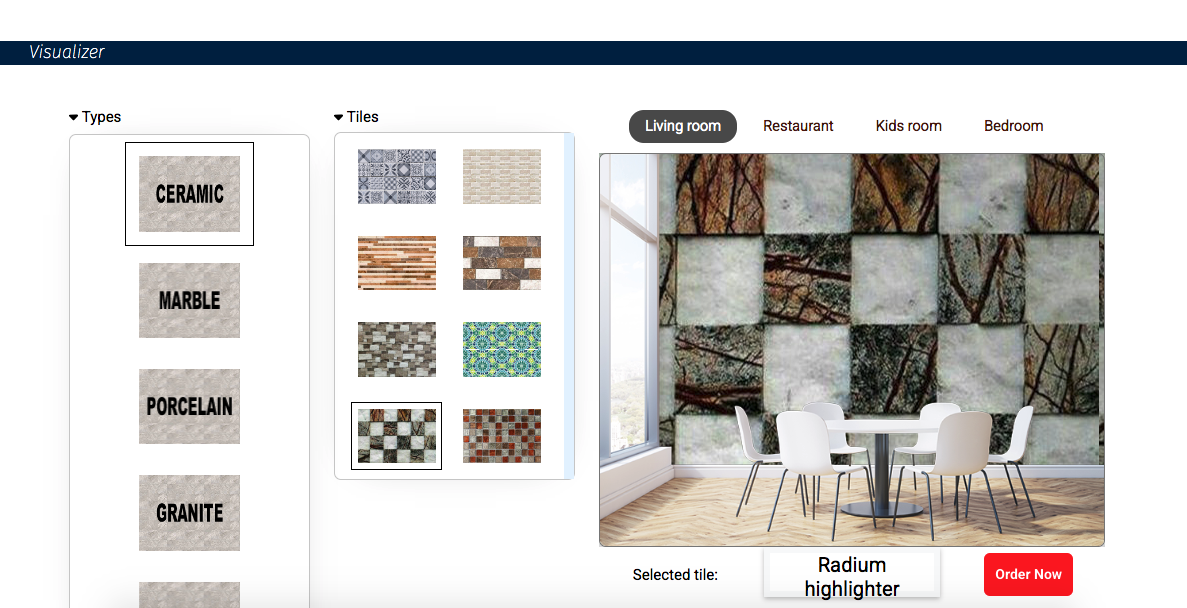The image size is (1187, 608).
Task: Switch to the Kids room tab
Action: [908, 126]
